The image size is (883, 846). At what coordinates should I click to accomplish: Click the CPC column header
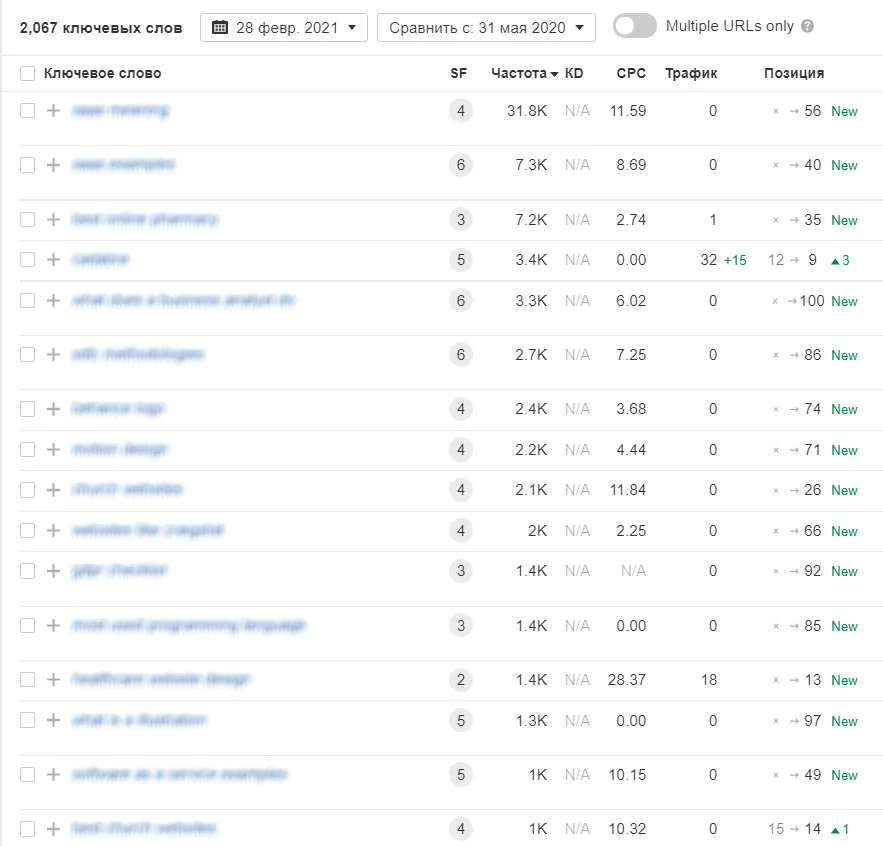[631, 73]
